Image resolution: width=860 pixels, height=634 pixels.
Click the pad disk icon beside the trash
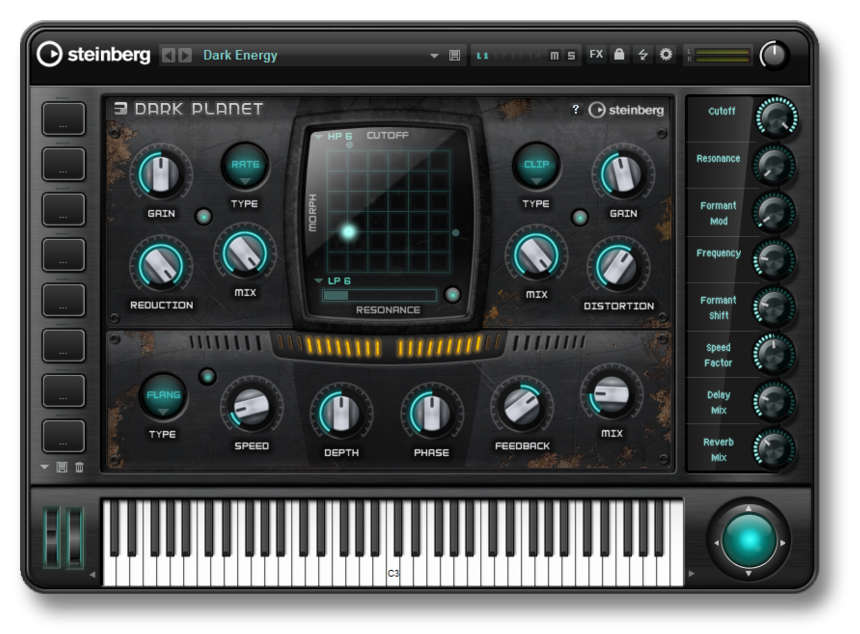[62, 467]
